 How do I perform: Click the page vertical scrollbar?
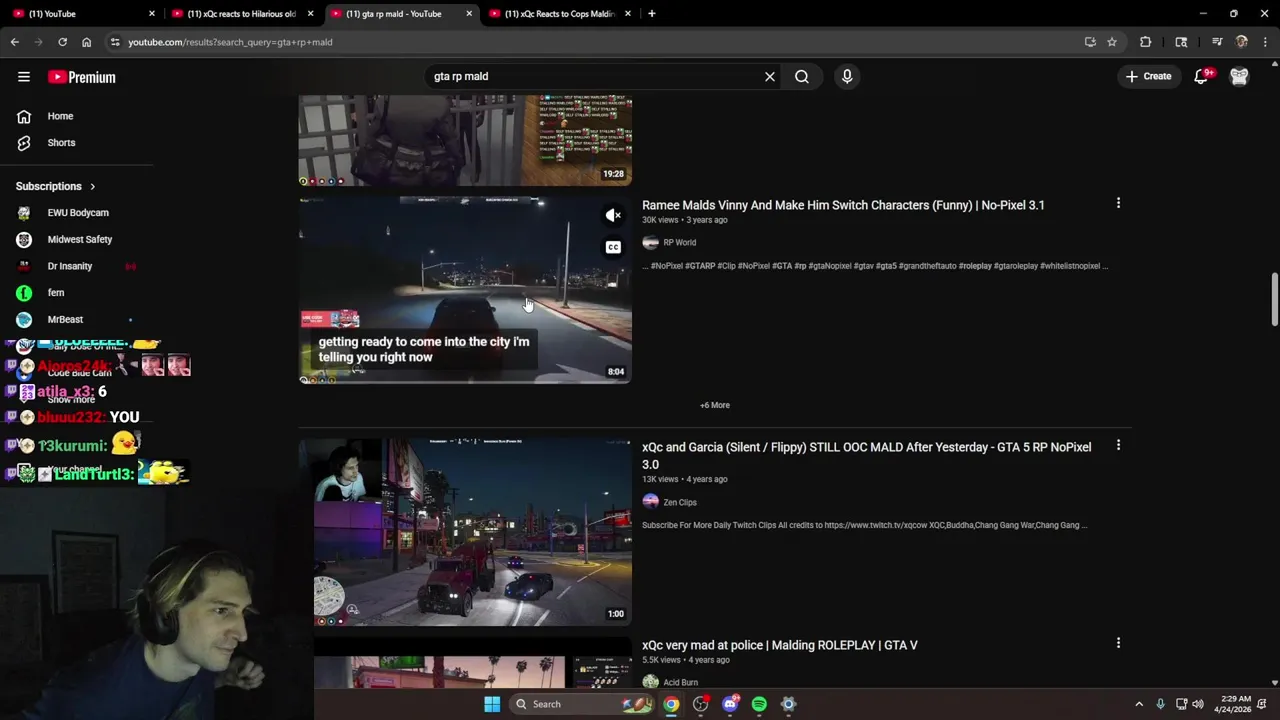click(1275, 298)
